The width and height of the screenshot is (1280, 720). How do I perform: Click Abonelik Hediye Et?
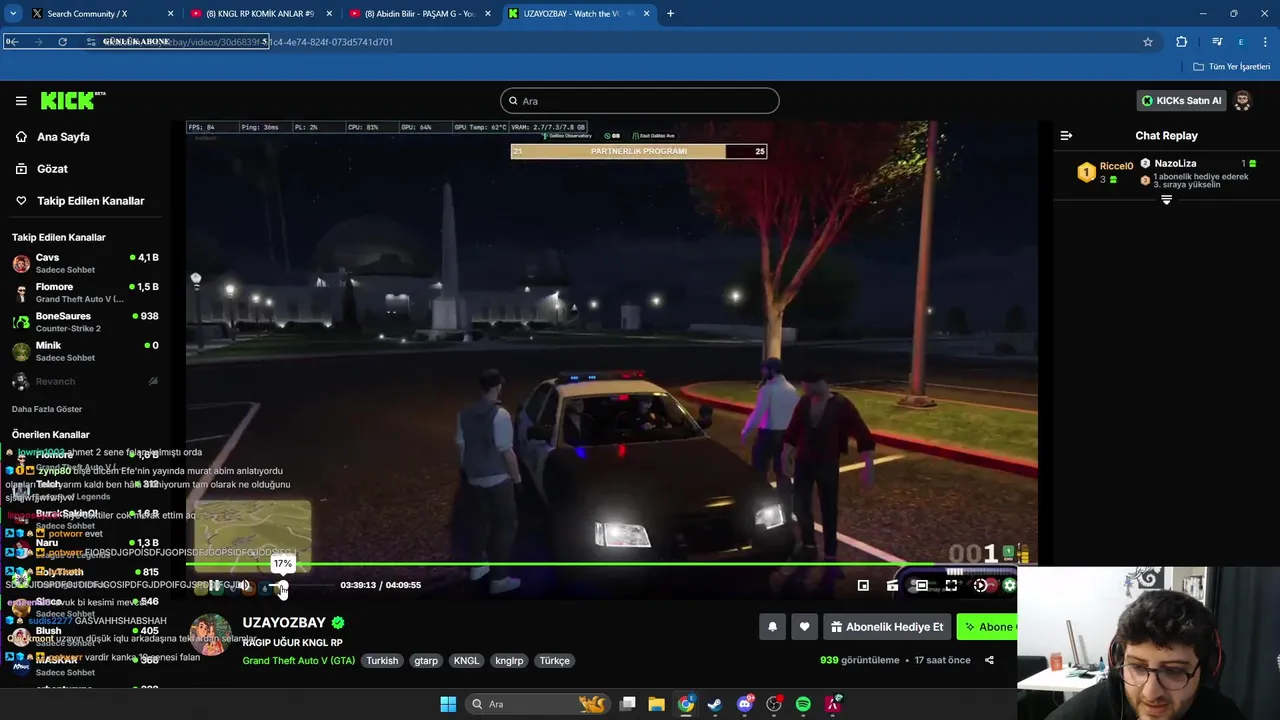[x=887, y=627]
